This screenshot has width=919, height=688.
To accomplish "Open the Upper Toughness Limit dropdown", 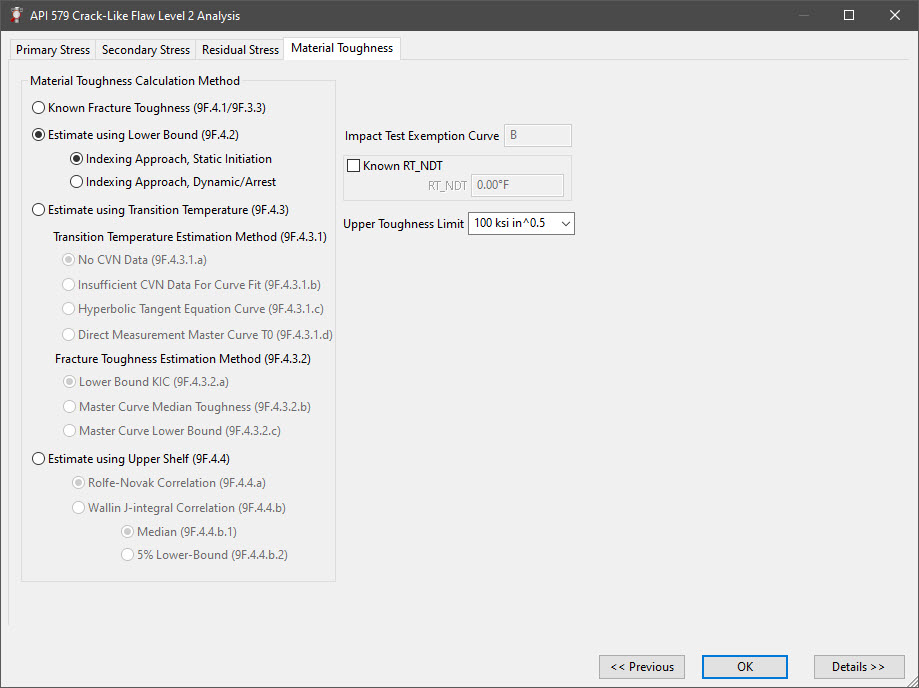I will (x=521, y=223).
